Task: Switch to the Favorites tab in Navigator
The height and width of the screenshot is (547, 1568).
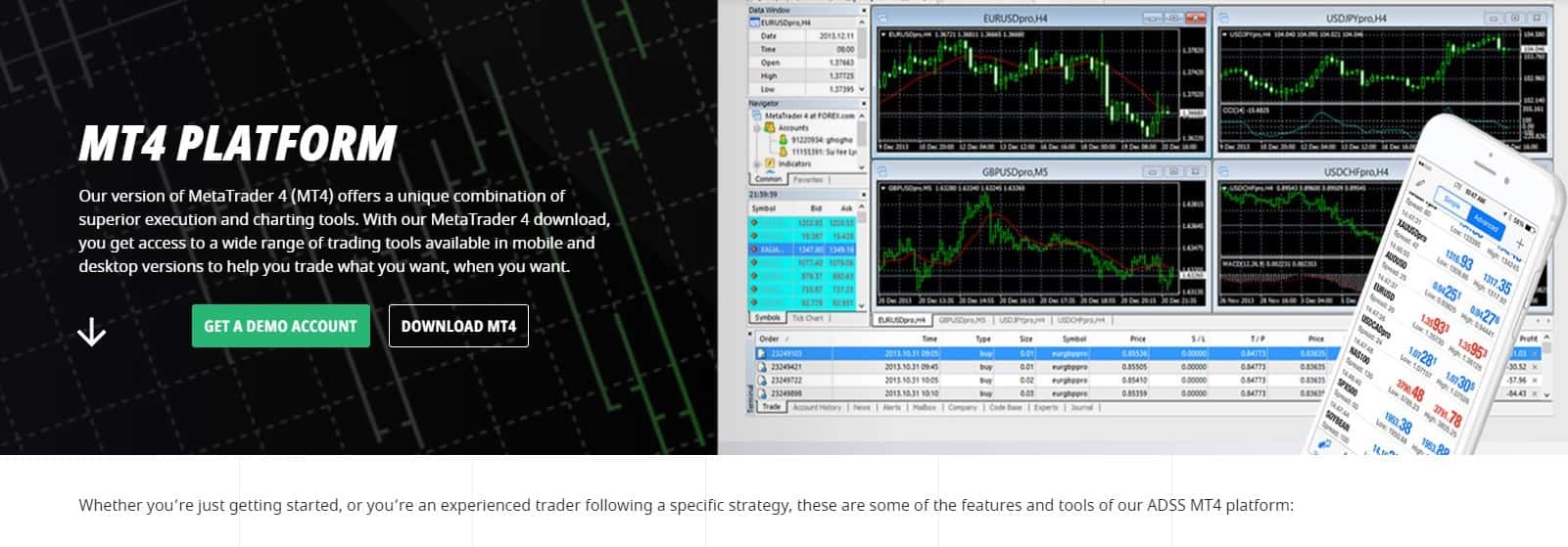Action: pyautogui.click(x=808, y=180)
